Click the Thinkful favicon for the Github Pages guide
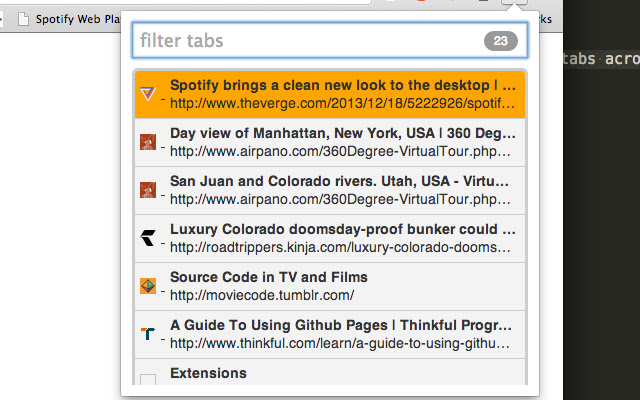This screenshot has height=400, width=640. 148,334
